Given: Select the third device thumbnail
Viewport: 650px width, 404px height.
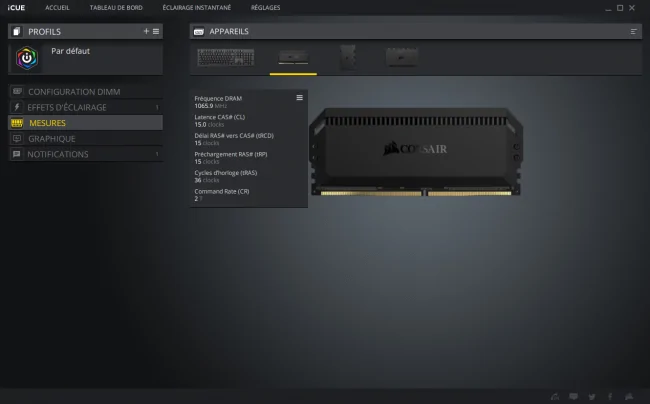Looking at the screenshot, I should [347, 57].
